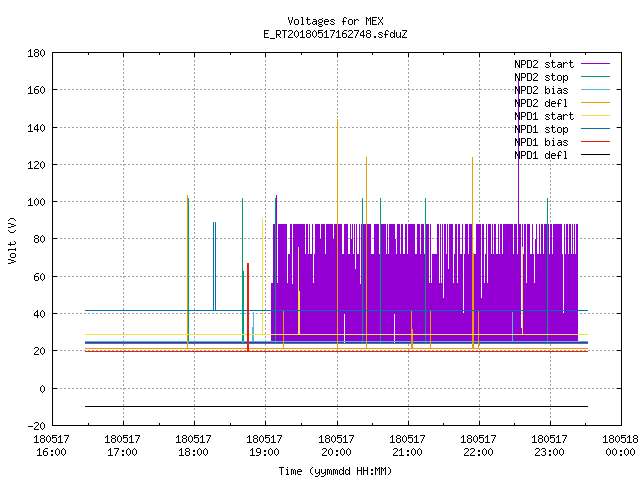Click the purple NPD2 start legend line

tap(595, 64)
